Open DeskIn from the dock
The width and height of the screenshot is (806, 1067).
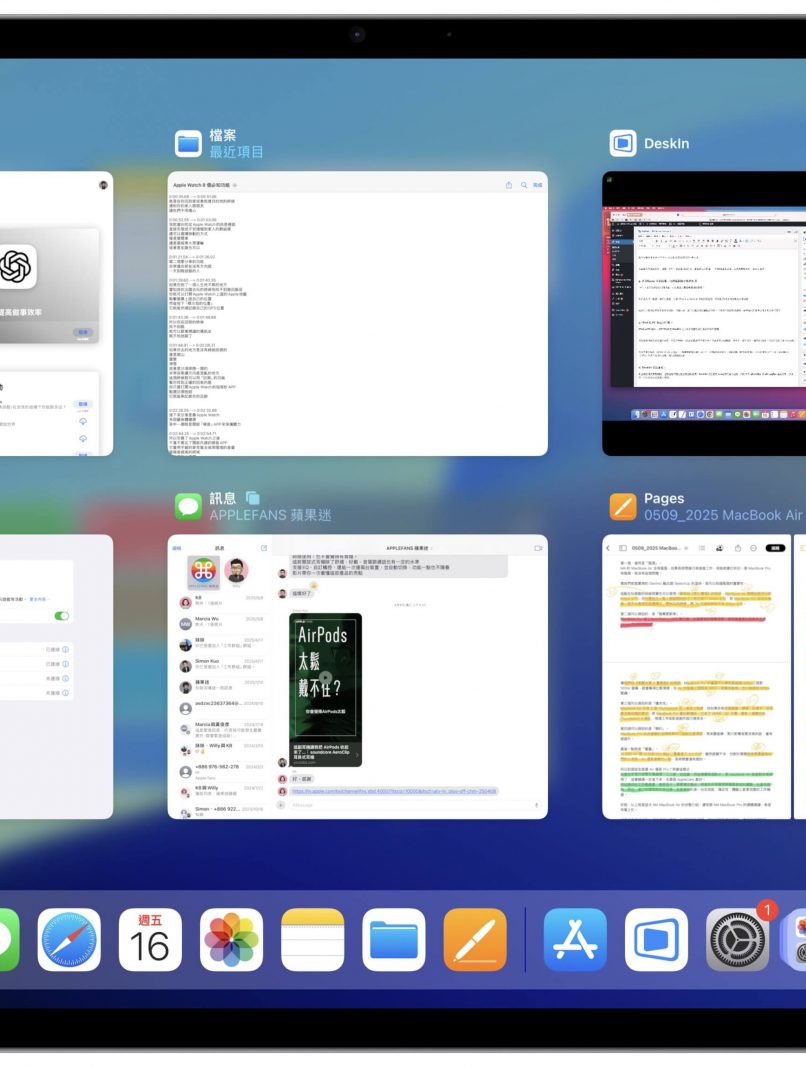coord(656,939)
